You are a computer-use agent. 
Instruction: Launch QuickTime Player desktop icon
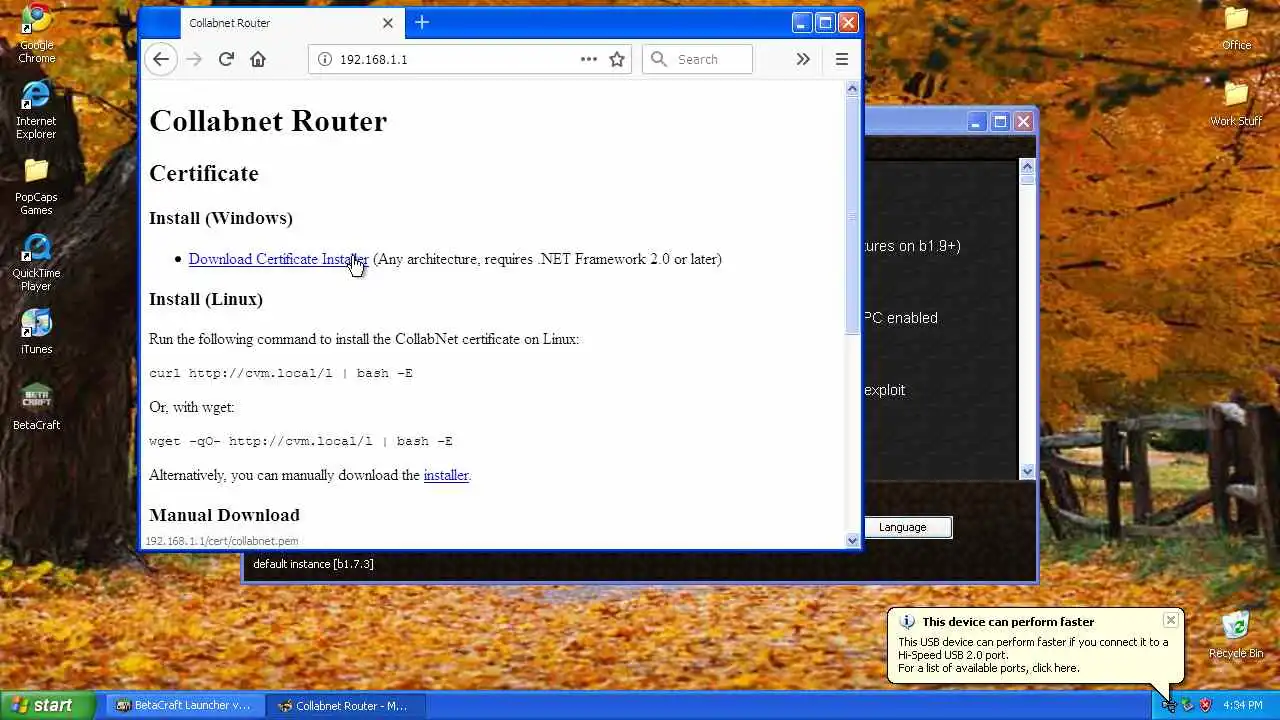click(x=36, y=263)
